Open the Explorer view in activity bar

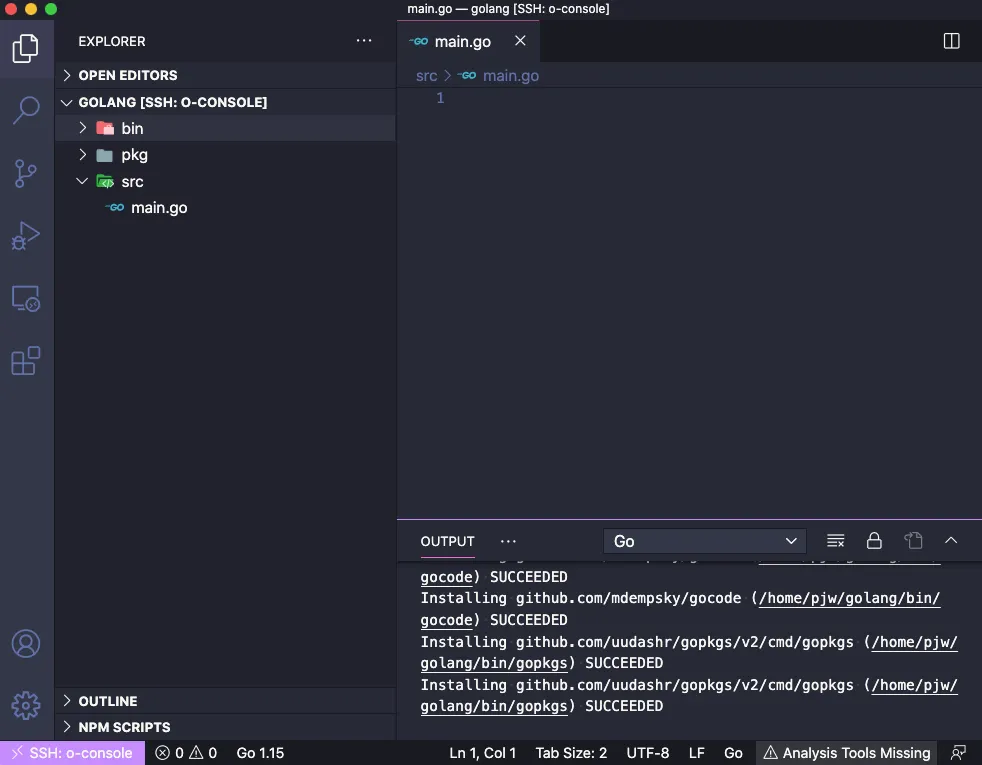tap(26, 48)
